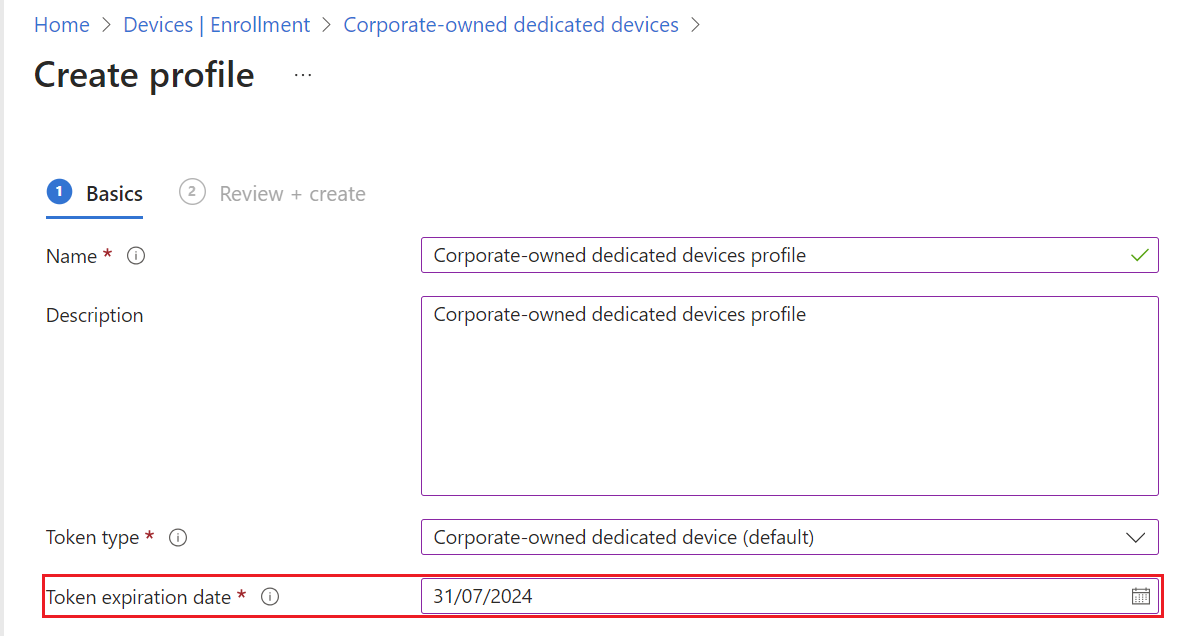This screenshot has width=1185, height=636.
Task: Open the Home breadcrumb link
Action: [61, 24]
